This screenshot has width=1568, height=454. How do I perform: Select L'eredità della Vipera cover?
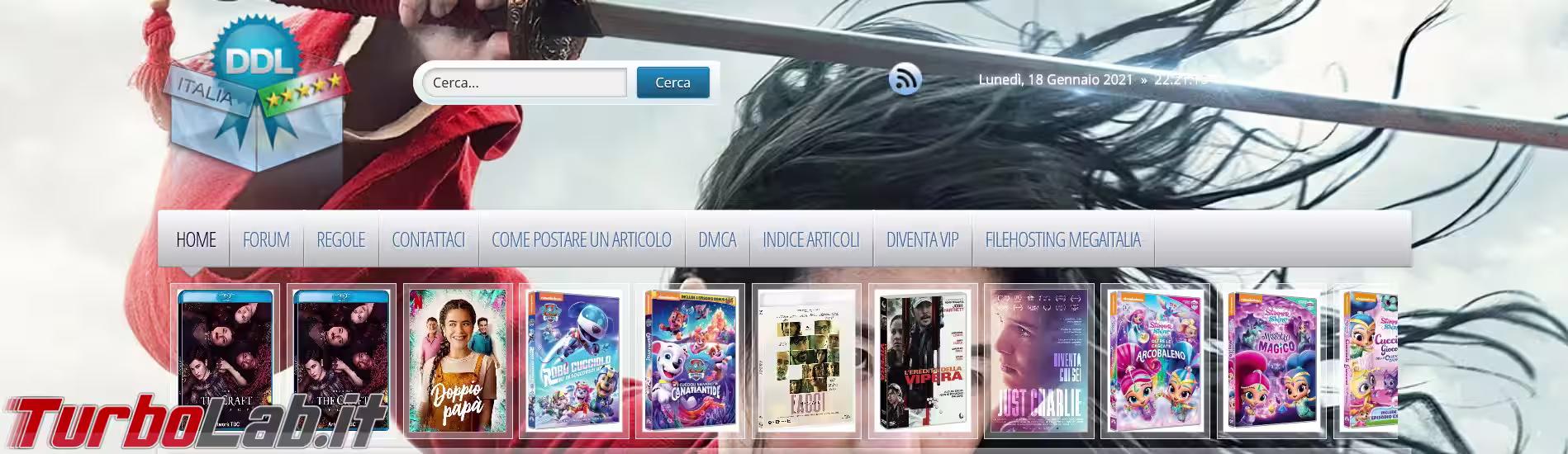click(x=923, y=360)
